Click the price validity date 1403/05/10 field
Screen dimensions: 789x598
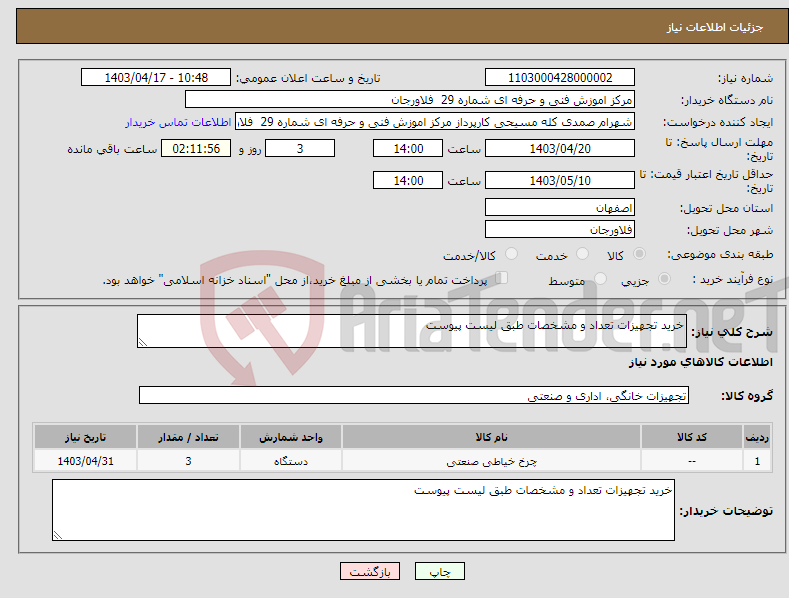click(560, 180)
